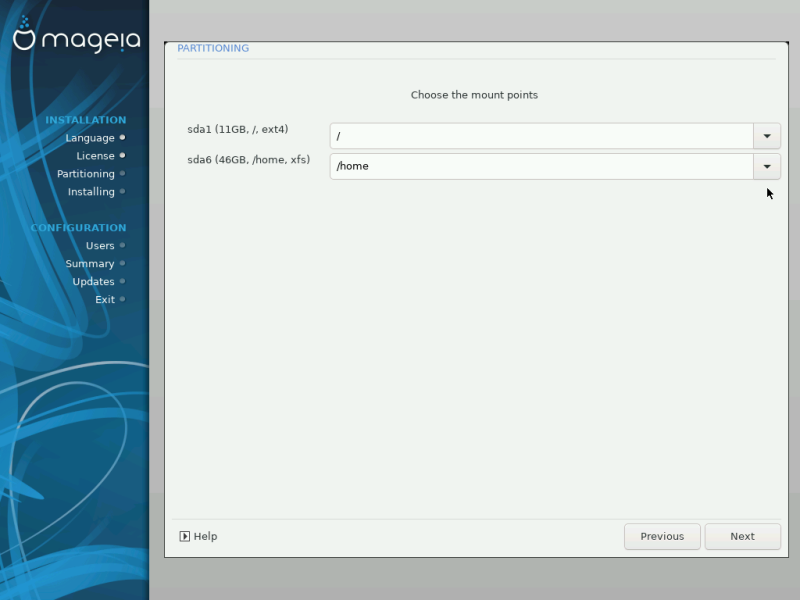The height and width of the screenshot is (600, 800).
Task: Click the Next button
Action: [x=742, y=536]
